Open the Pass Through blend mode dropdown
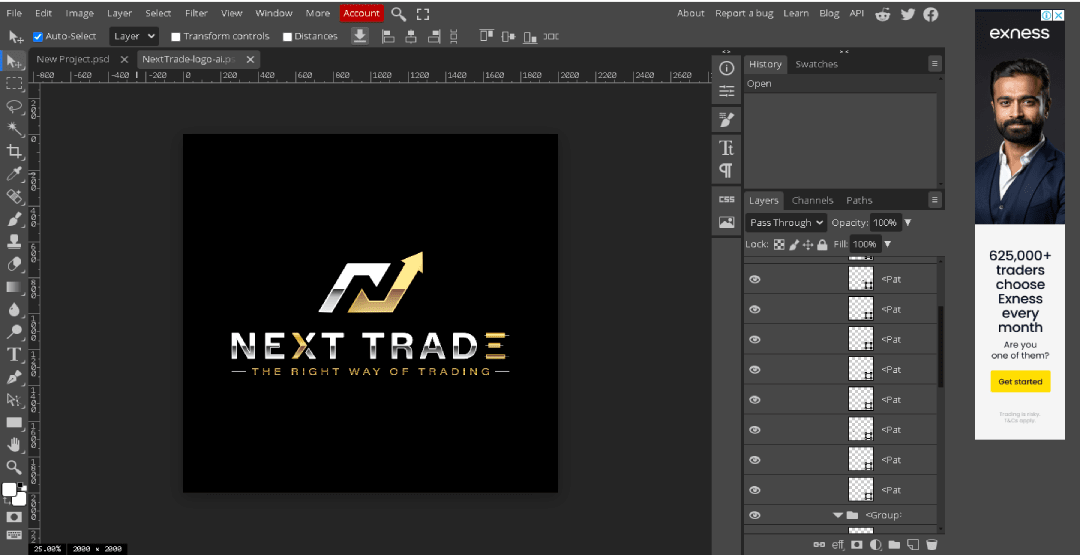The width and height of the screenshot is (1080, 555). click(786, 222)
